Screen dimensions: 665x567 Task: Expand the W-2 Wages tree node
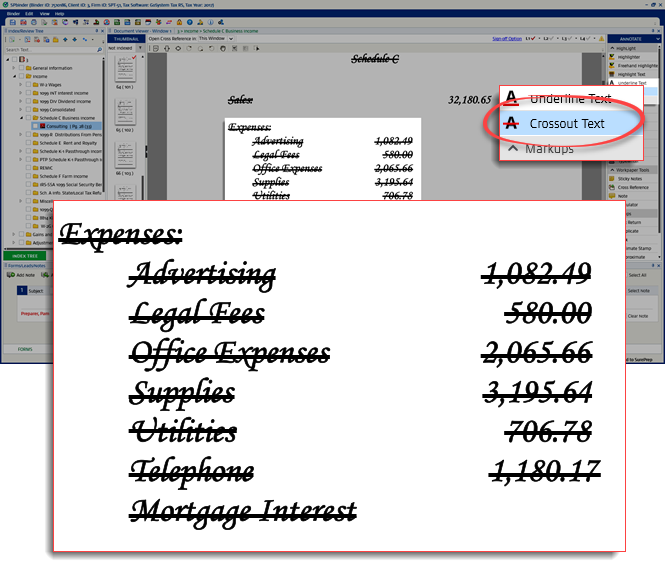(21, 84)
